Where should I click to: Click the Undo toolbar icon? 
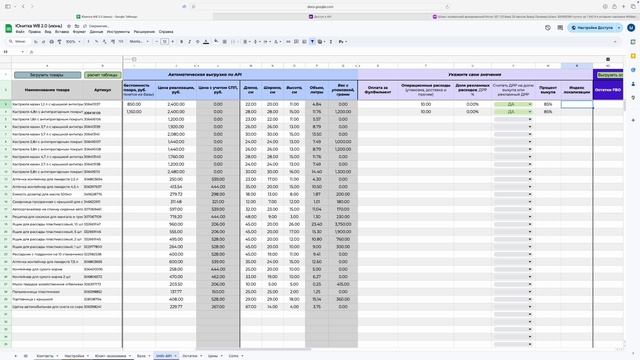click(36, 42)
